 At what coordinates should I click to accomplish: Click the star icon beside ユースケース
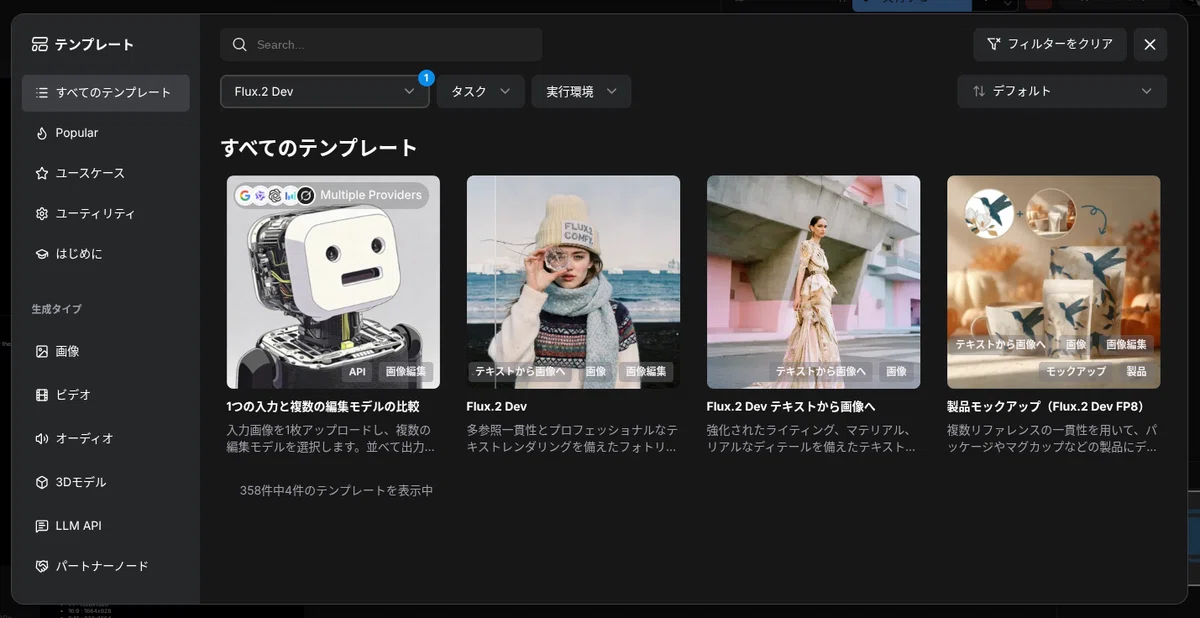(x=41, y=173)
